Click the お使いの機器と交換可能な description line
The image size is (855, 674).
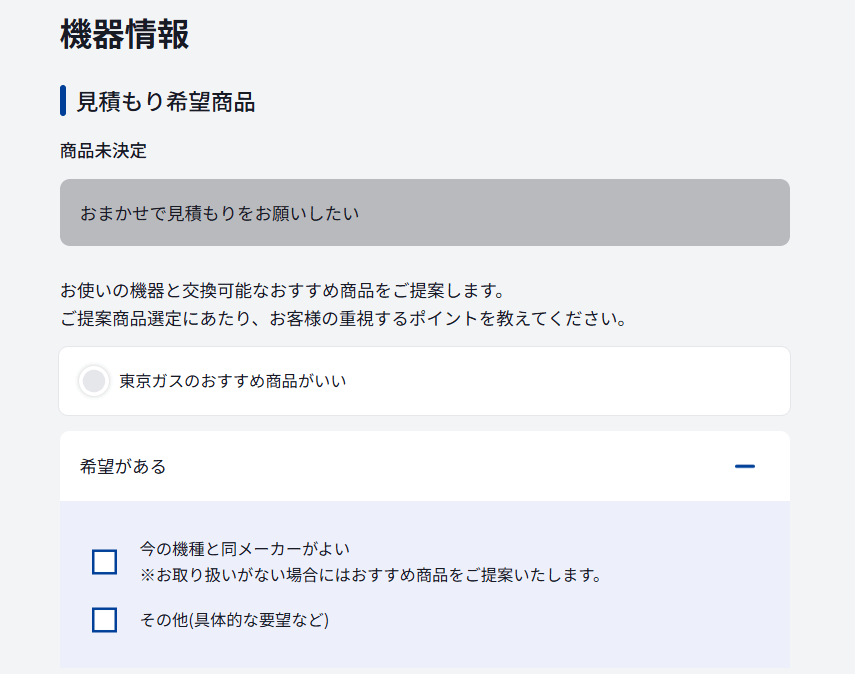click(280, 292)
